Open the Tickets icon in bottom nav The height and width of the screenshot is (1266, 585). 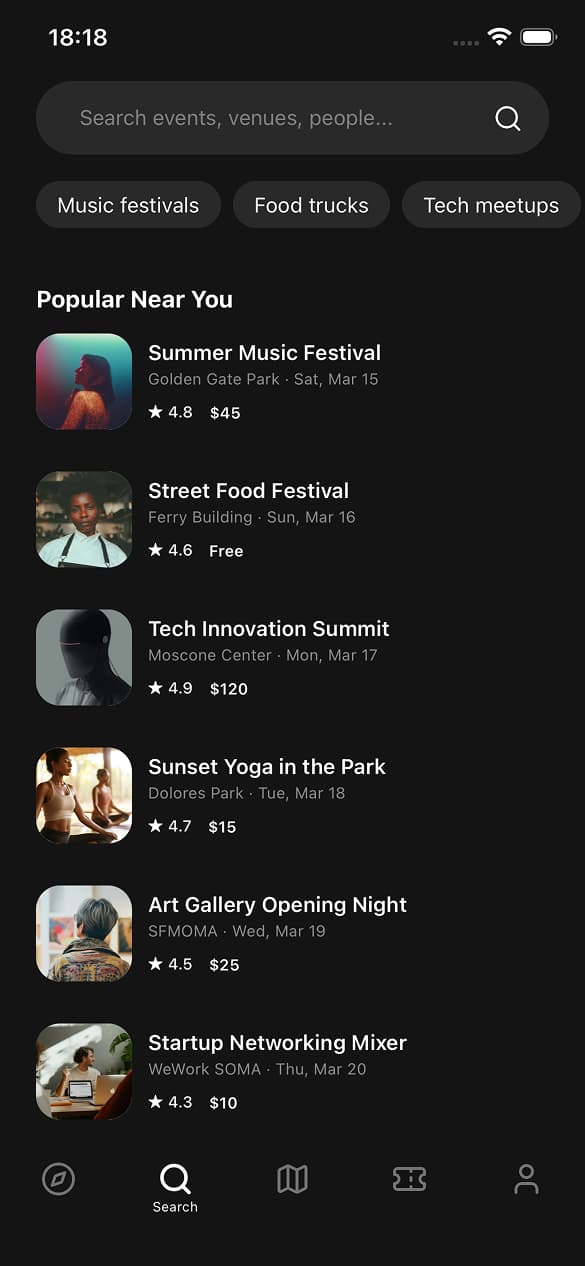click(x=409, y=1179)
